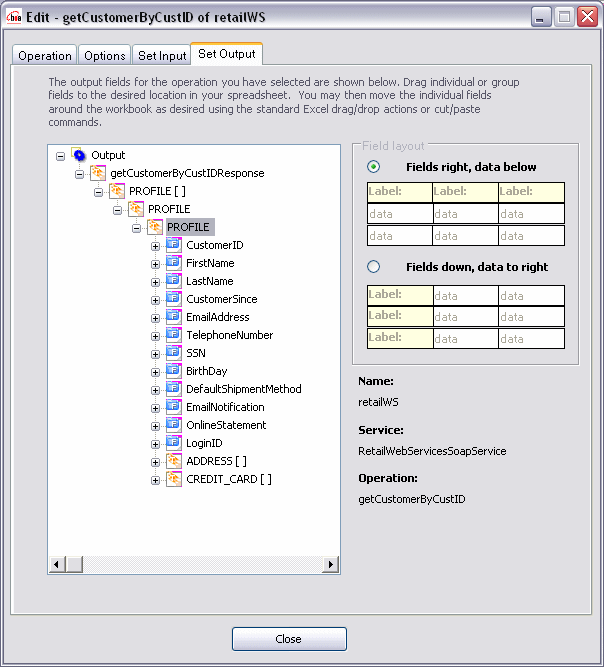604x667 pixels.
Task: Select the CustomerSince tree item
Action: [x=222, y=299]
